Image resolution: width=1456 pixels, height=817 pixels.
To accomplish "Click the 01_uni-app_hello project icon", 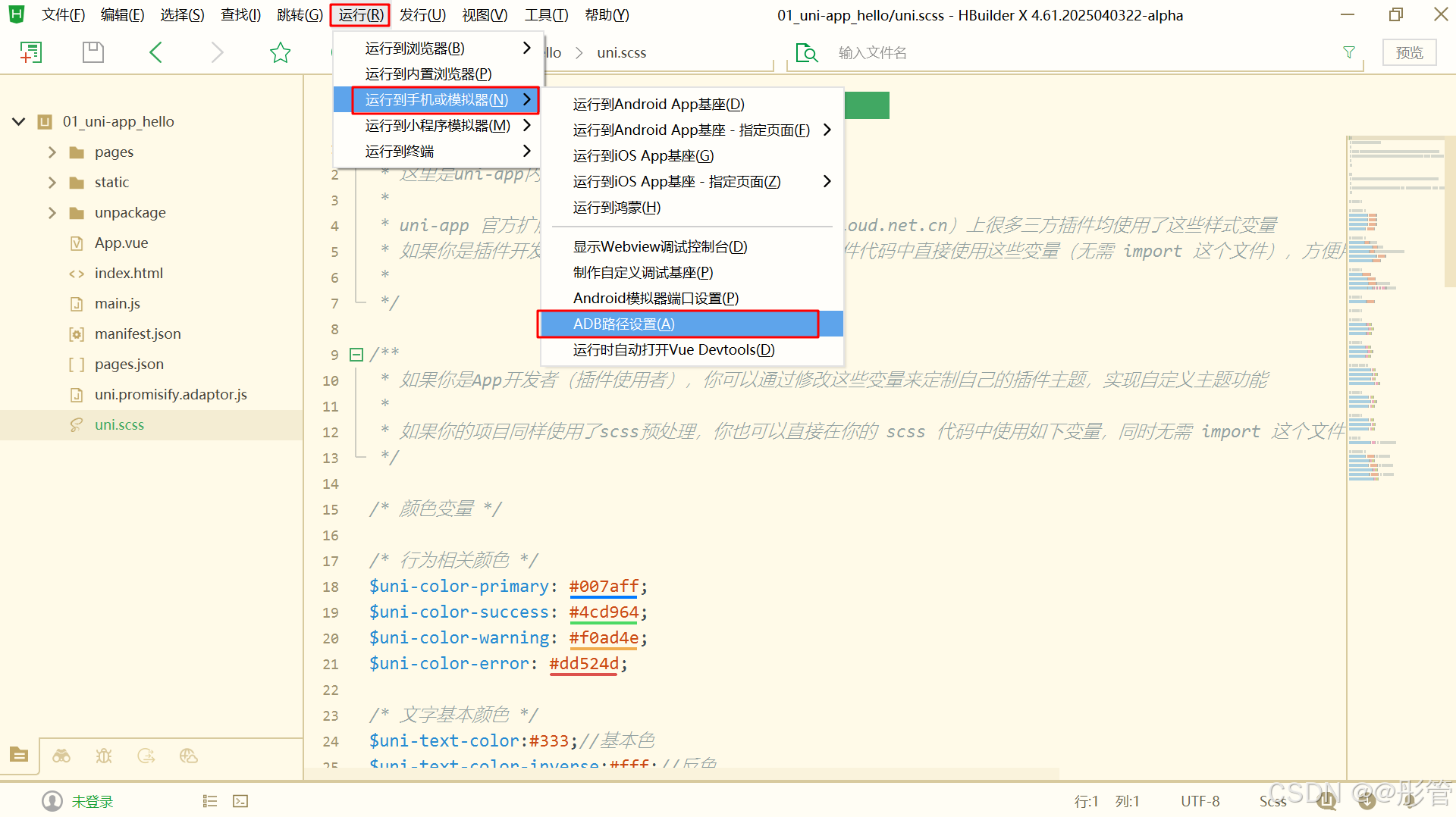I will 45,122.
